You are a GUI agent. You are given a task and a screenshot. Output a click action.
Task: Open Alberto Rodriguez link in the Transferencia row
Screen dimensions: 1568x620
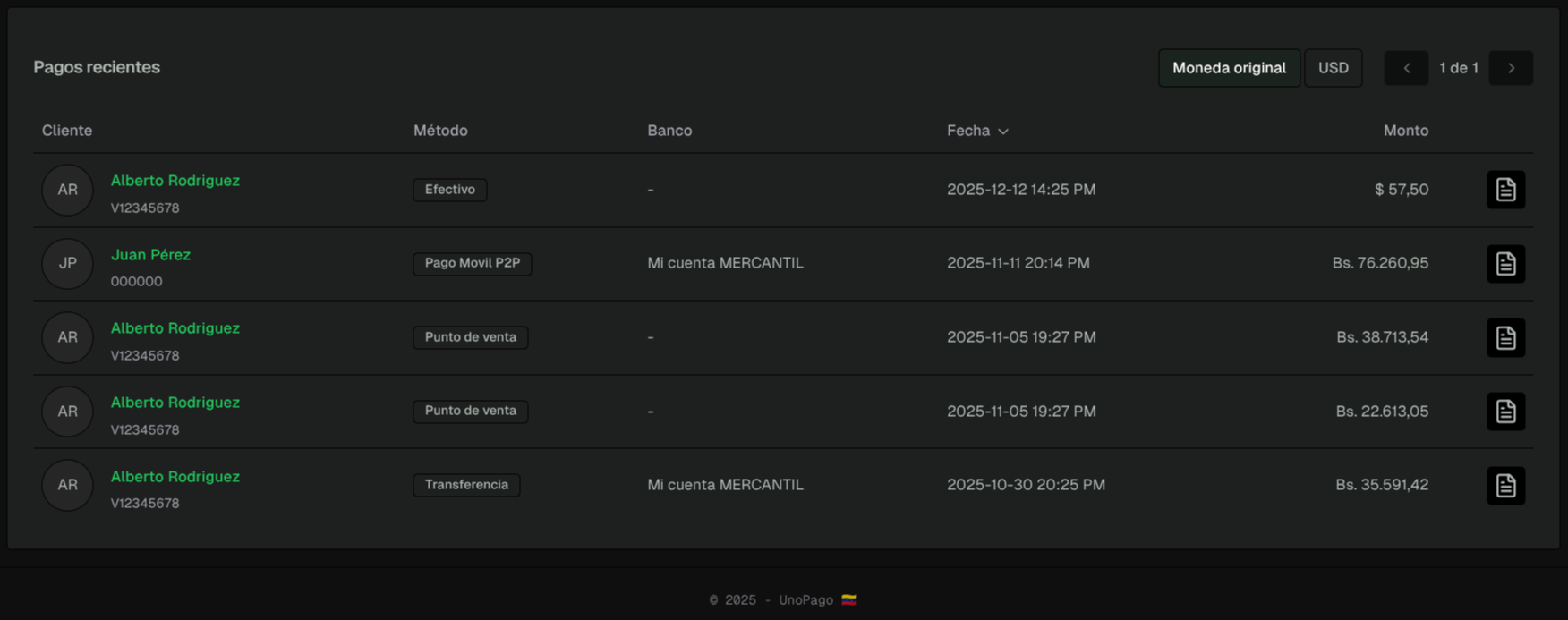[175, 477]
